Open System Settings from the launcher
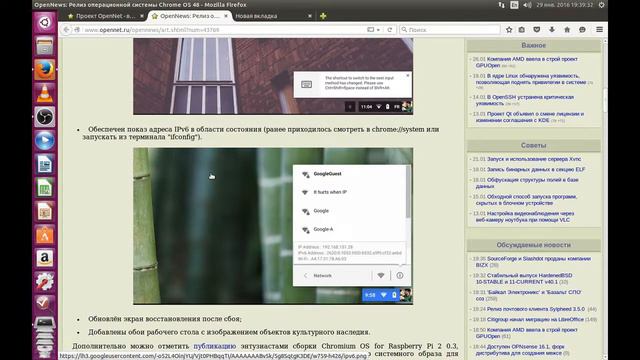 coord(44,282)
